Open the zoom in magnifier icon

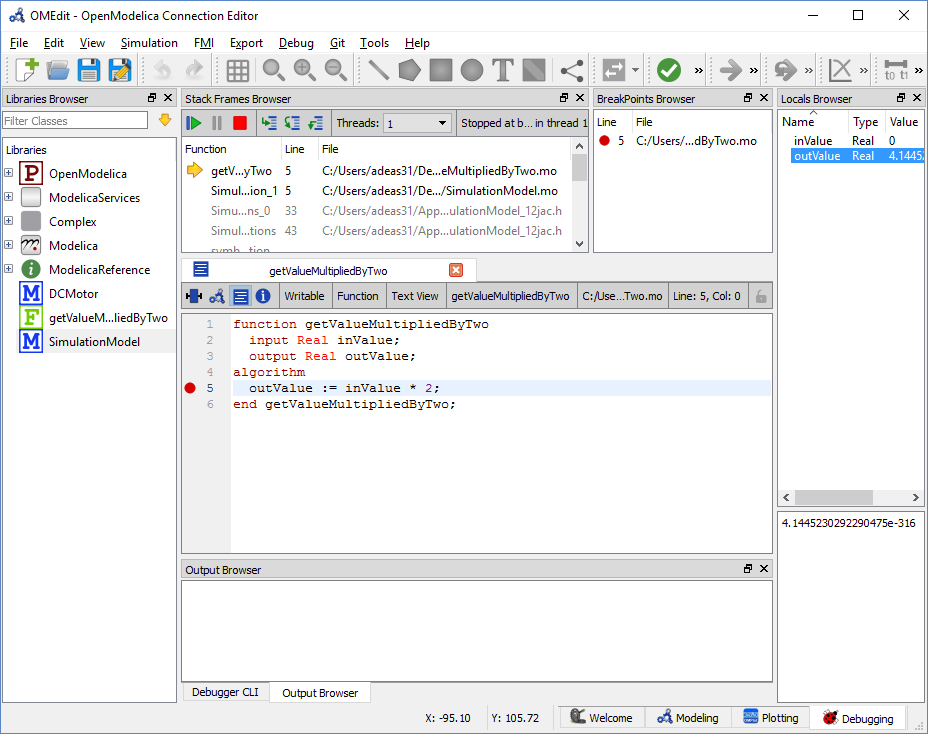pyautogui.click(x=304, y=70)
